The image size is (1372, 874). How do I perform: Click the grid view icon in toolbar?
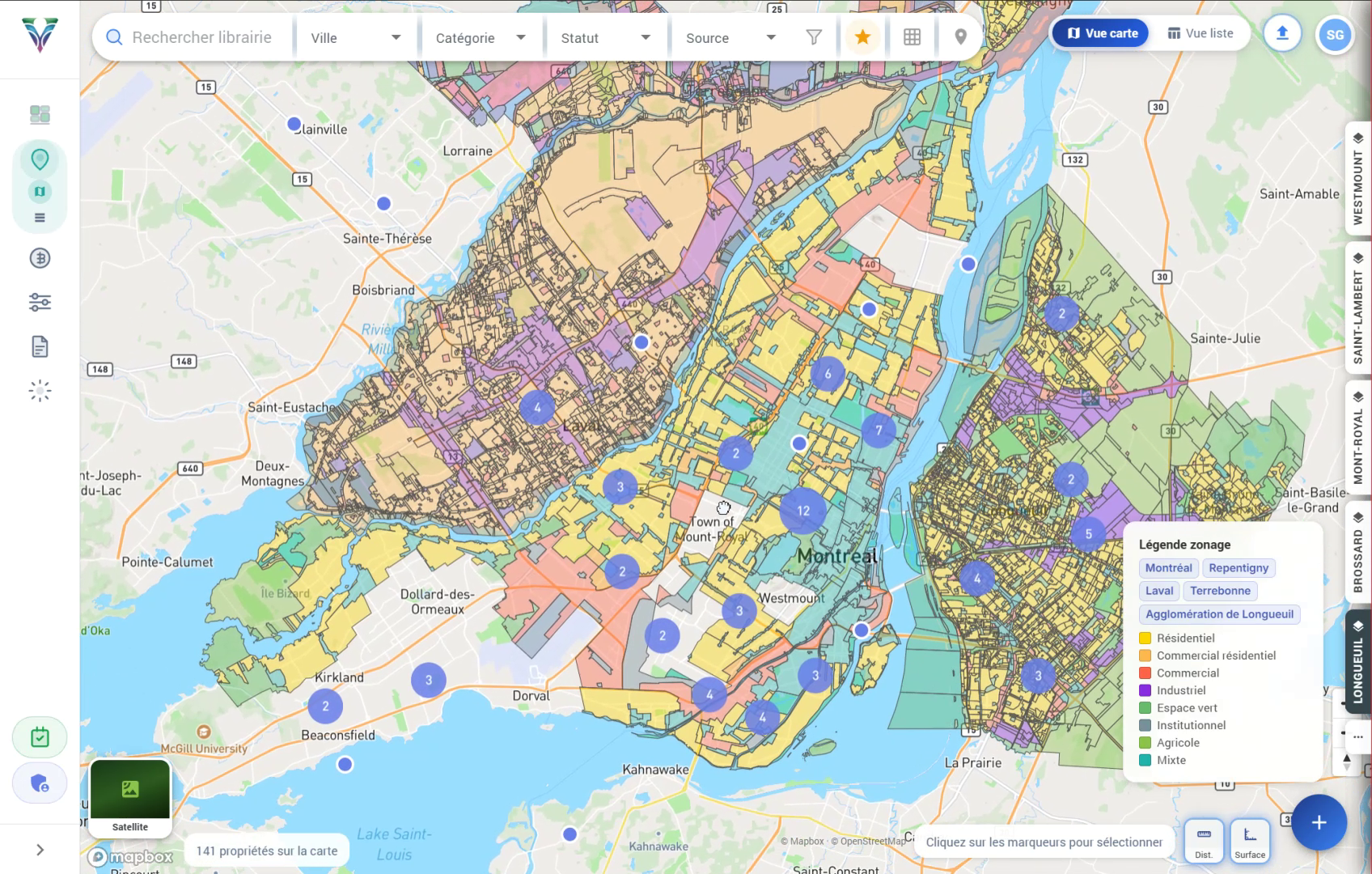click(912, 37)
